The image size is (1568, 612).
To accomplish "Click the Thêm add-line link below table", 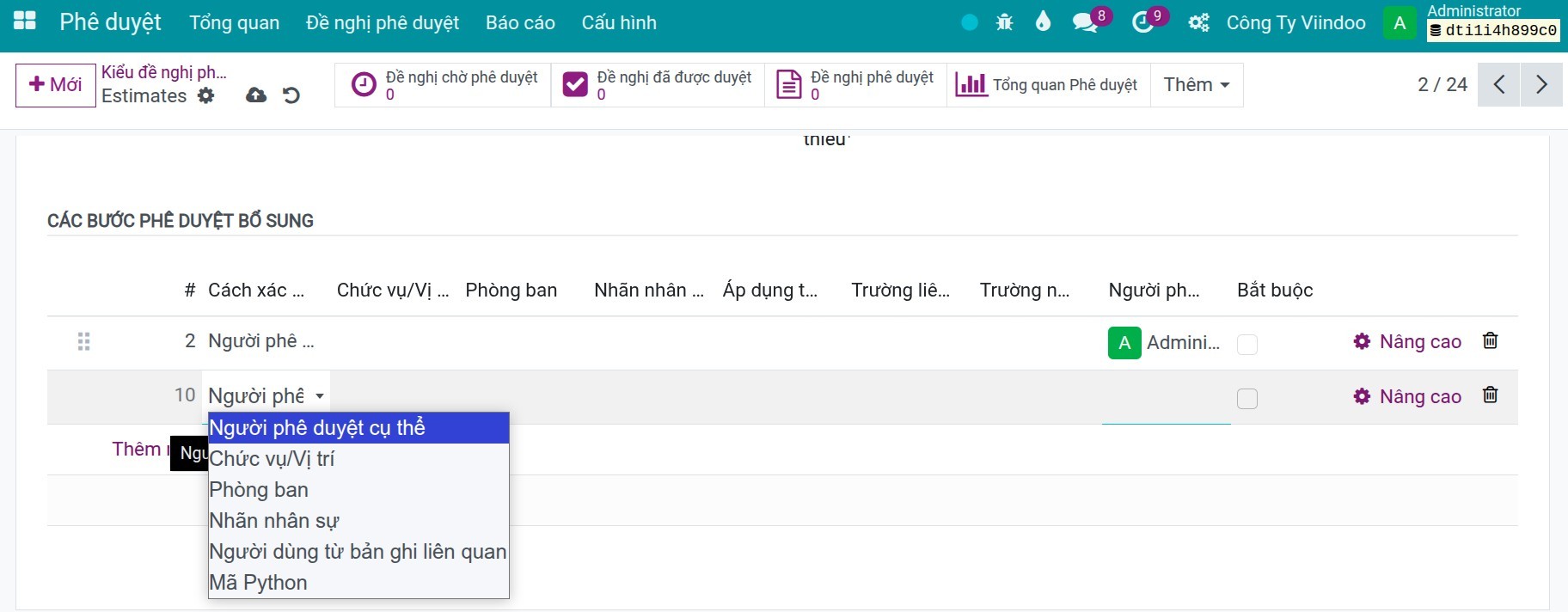I will (x=140, y=449).
